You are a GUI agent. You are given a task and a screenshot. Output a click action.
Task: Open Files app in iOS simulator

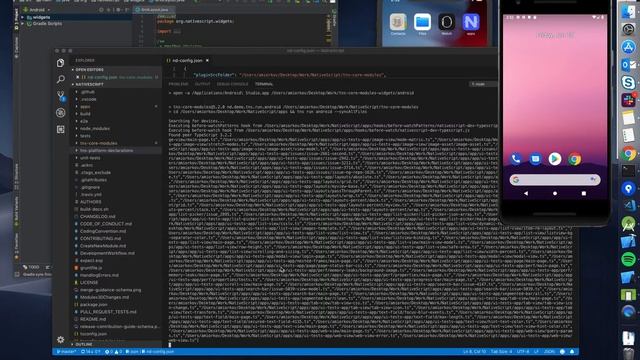click(x=422, y=22)
